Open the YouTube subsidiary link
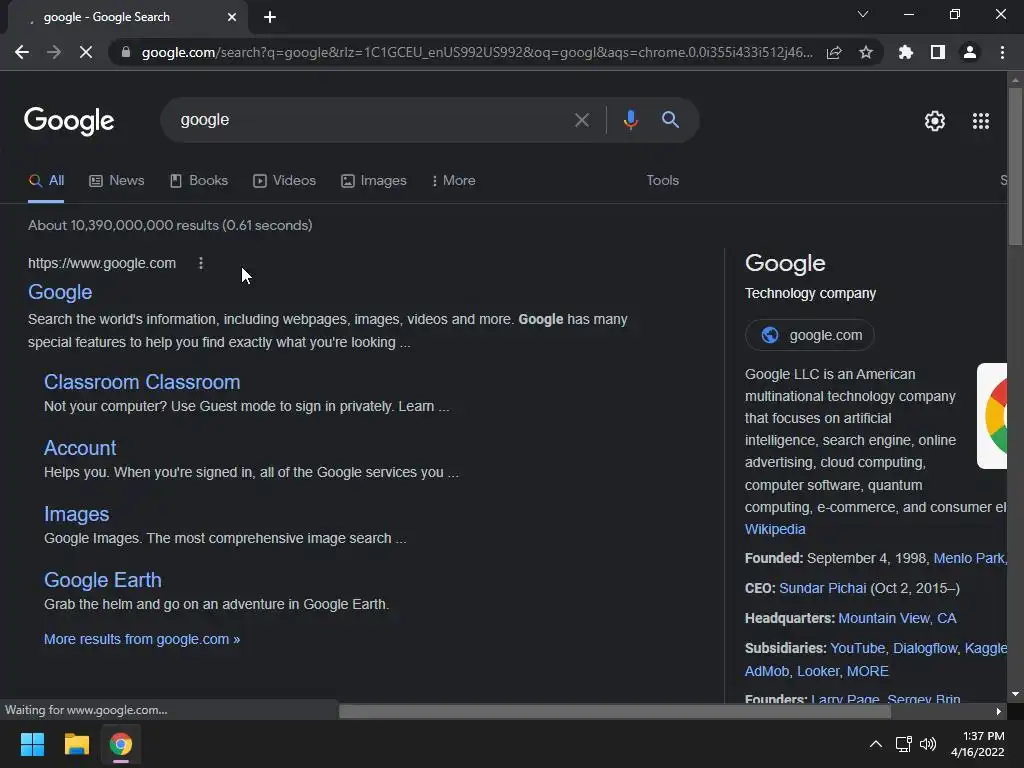Screen dimensions: 1024x768 coord(857,648)
